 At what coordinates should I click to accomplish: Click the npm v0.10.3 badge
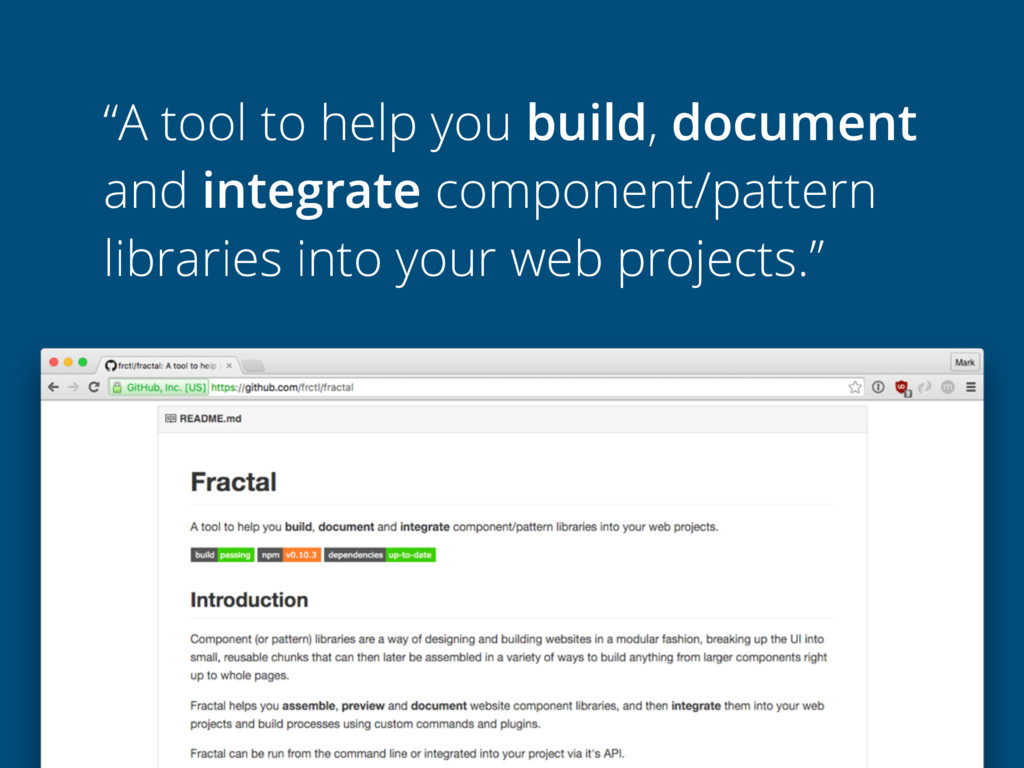pyautogui.click(x=289, y=555)
